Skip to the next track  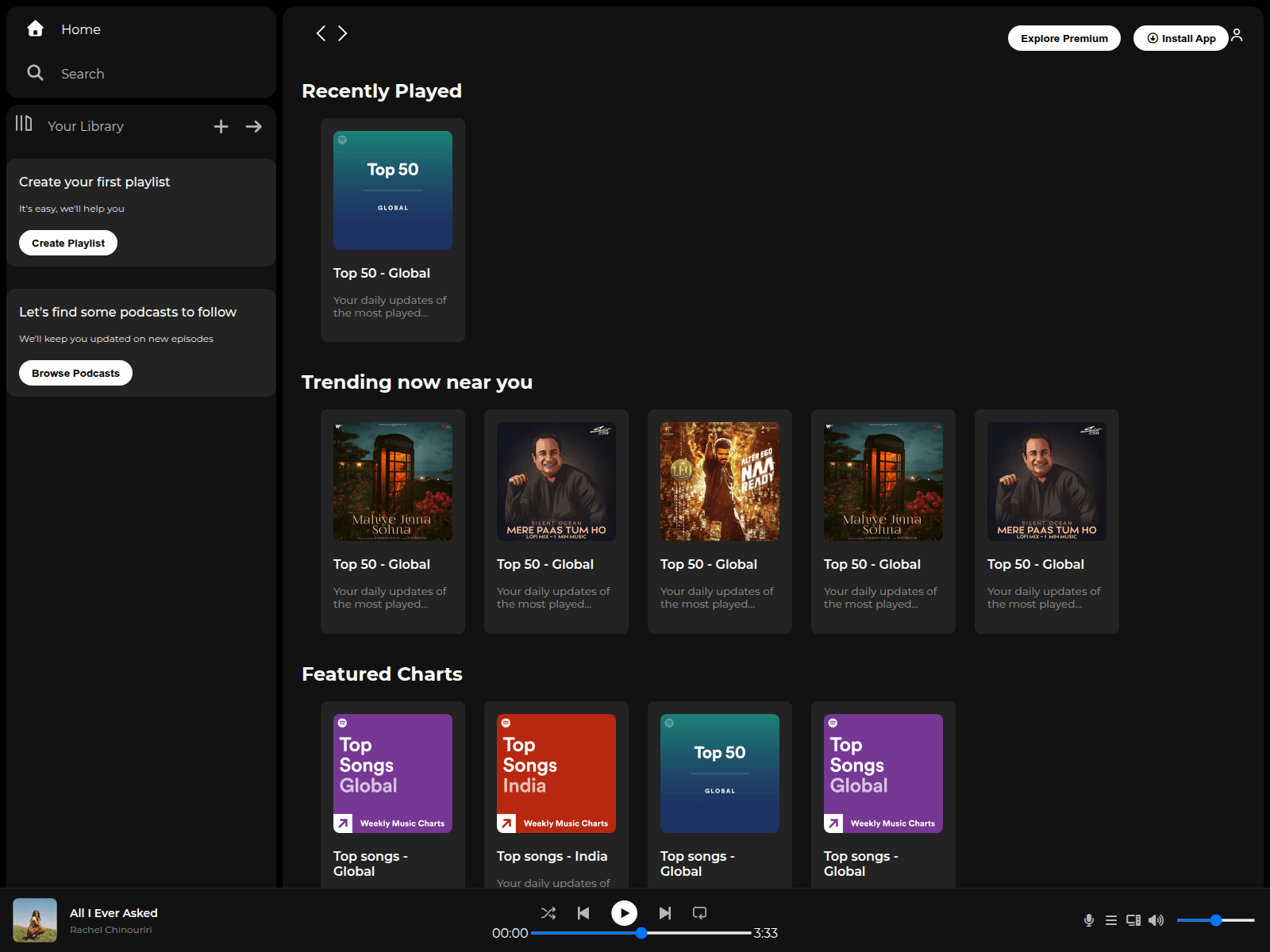(x=665, y=913)
